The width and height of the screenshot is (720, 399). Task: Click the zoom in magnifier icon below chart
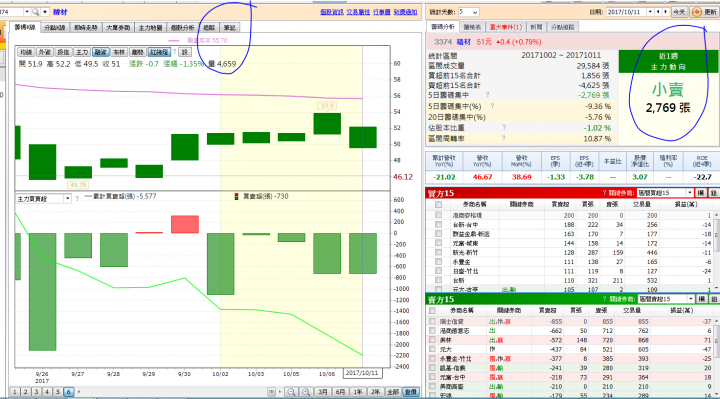[306, 392]
